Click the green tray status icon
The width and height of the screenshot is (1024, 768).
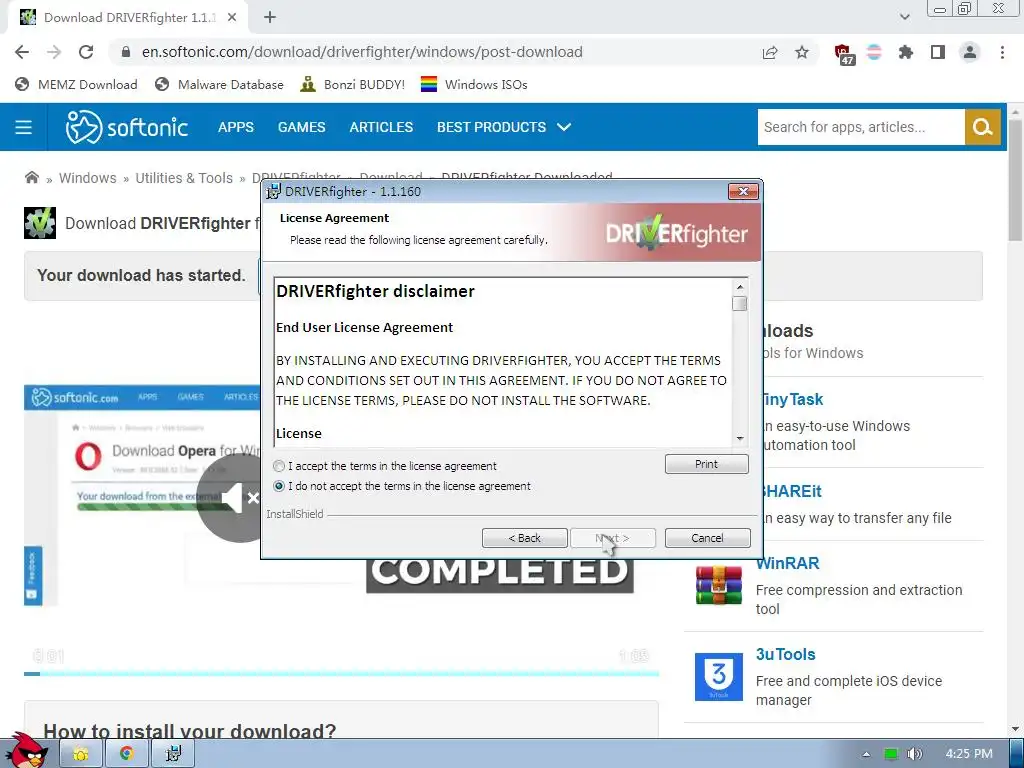891,754
